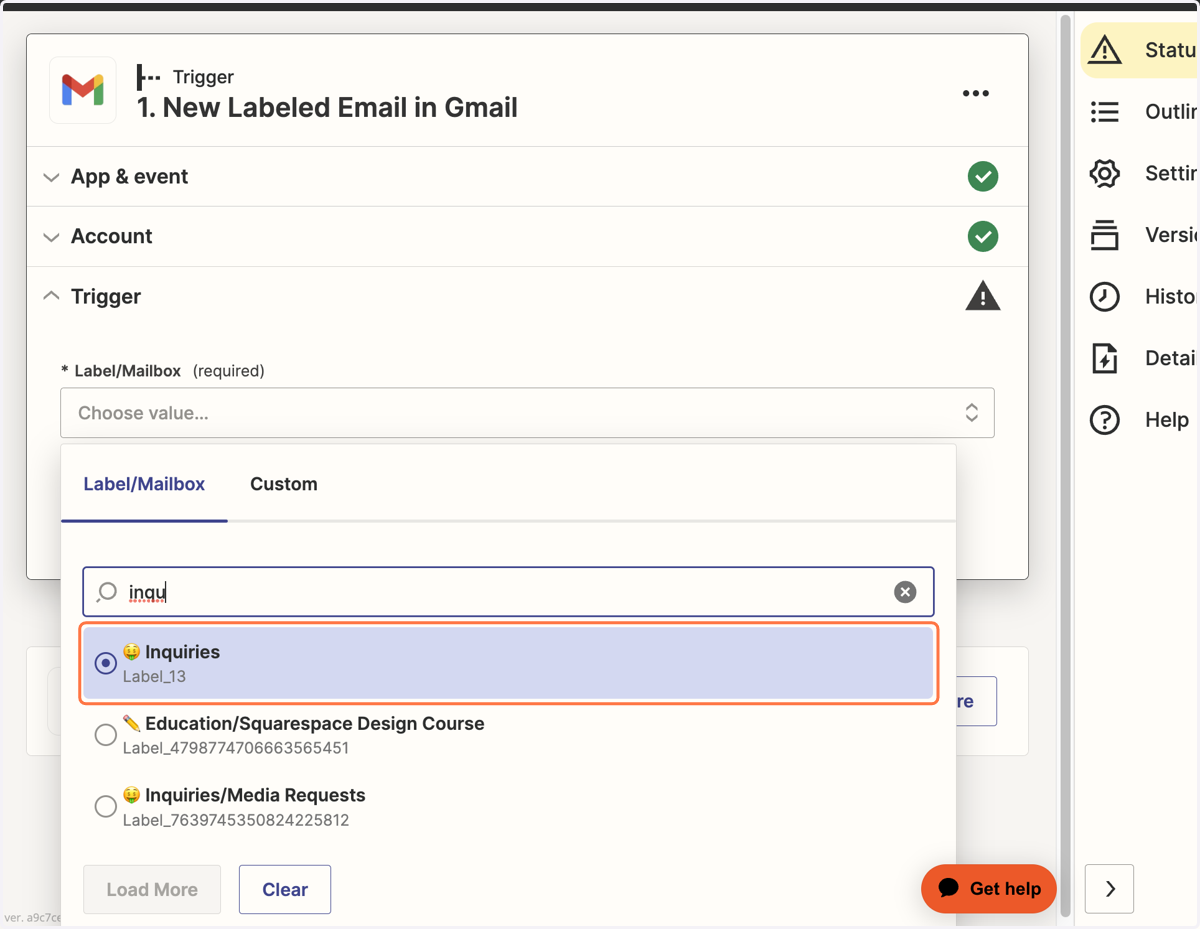
Task: Open the Status sidebar warning icon
Action: pyautogui.click(x=1105, y=49)
